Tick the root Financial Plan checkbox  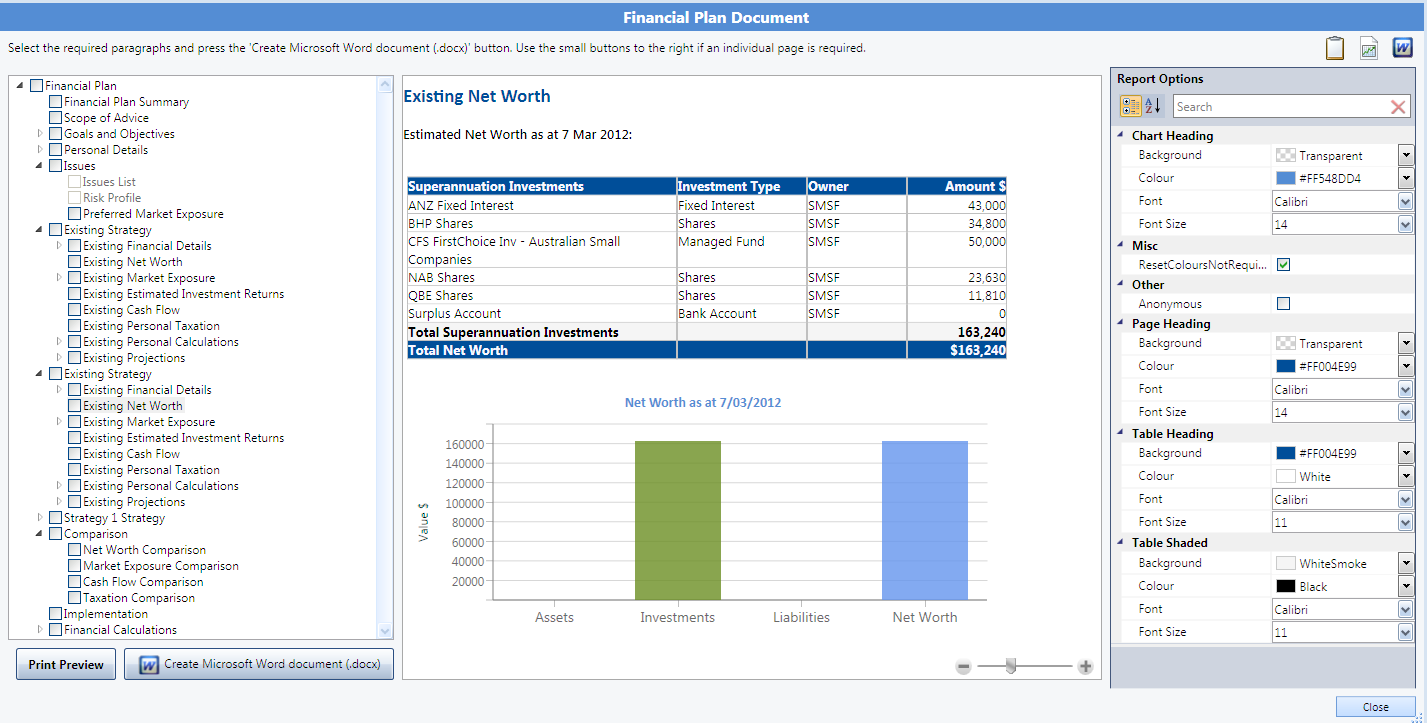pyautogui.click(x=37, y=86)
